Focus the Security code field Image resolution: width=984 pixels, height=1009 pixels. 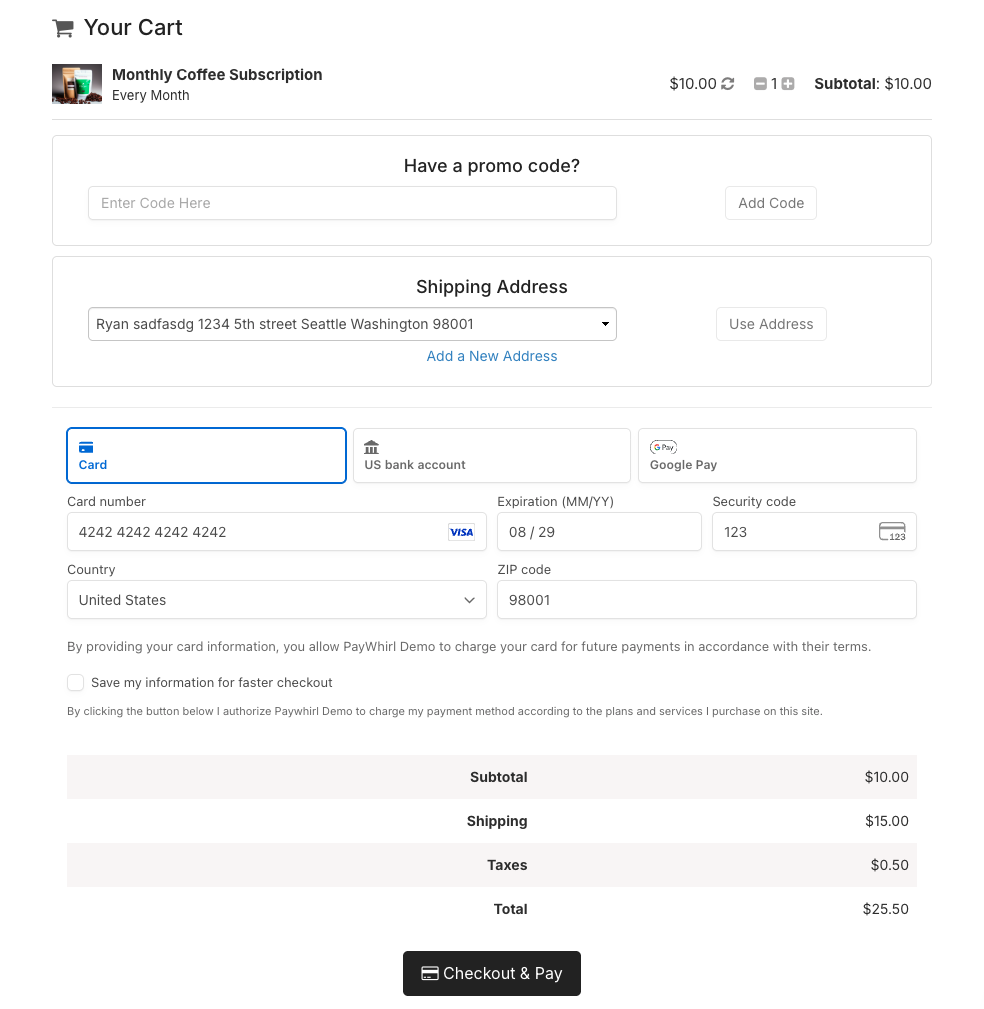(x=814, y=532)
